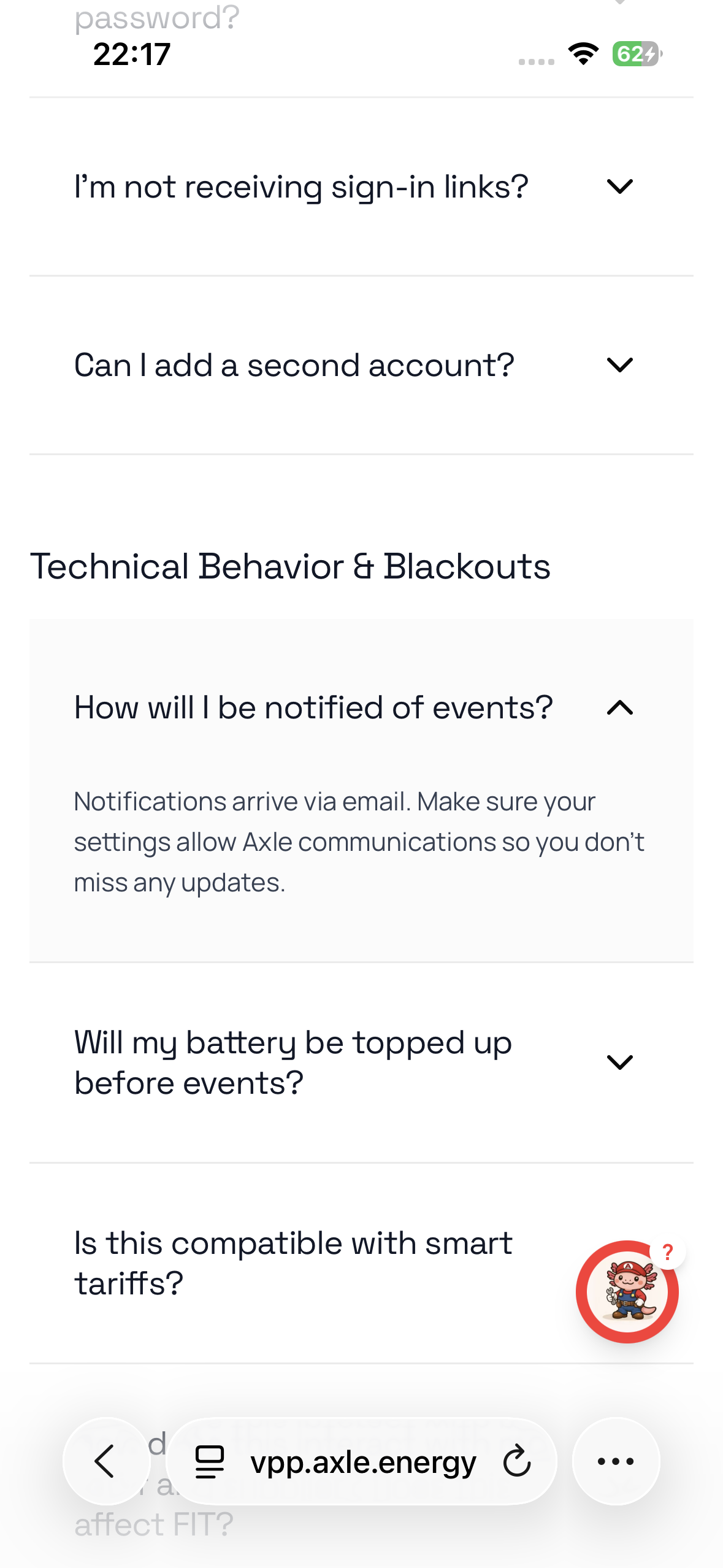The width and height of the screenshot is (723, 1568).
Task: Open the browser three-dot more menu
Action: coord(616,1461)
